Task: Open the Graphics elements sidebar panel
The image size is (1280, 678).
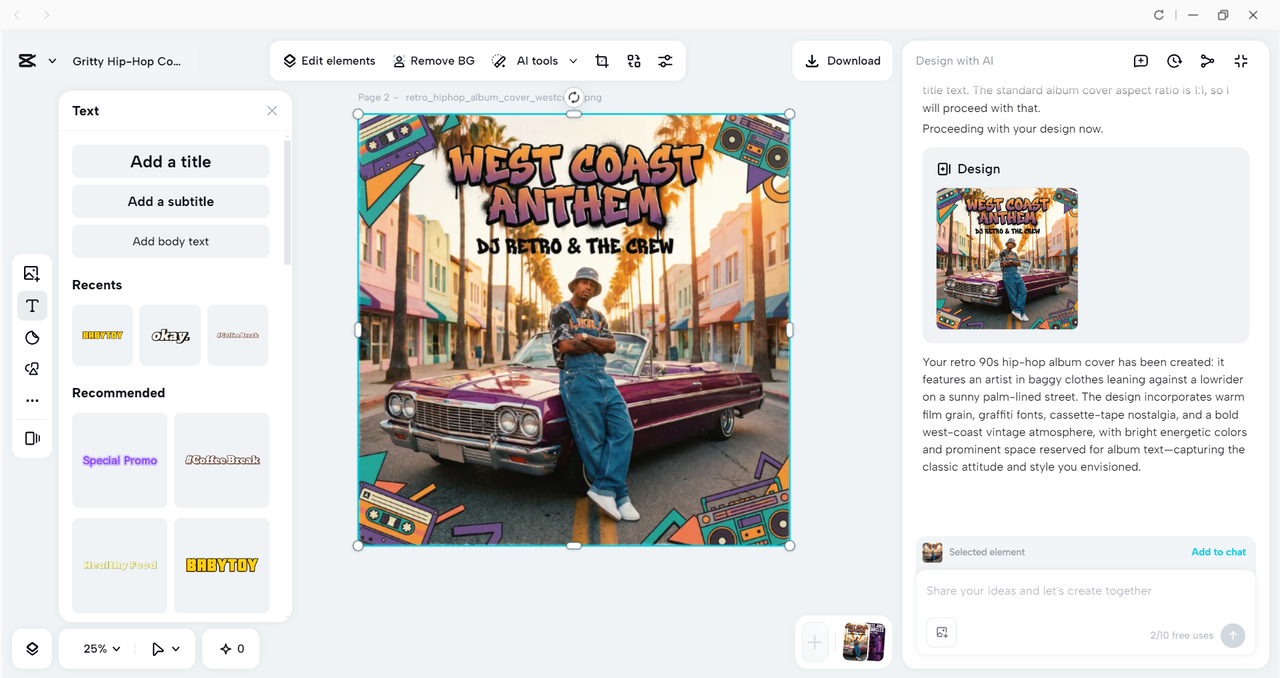Action: click(x=32, y=369)
